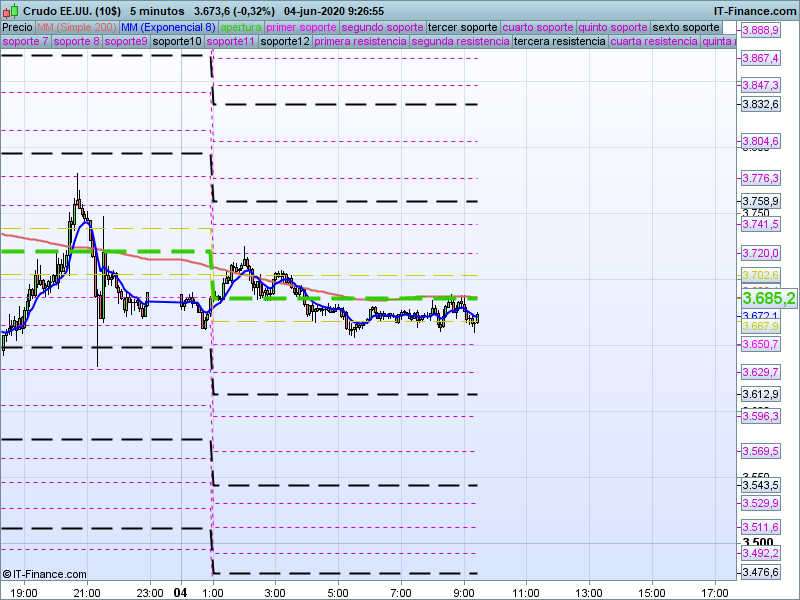The height and width of the screenshot is (600, 800).
Task: Click the yellow 3.702,6 price tag
Action: [760, 275]
